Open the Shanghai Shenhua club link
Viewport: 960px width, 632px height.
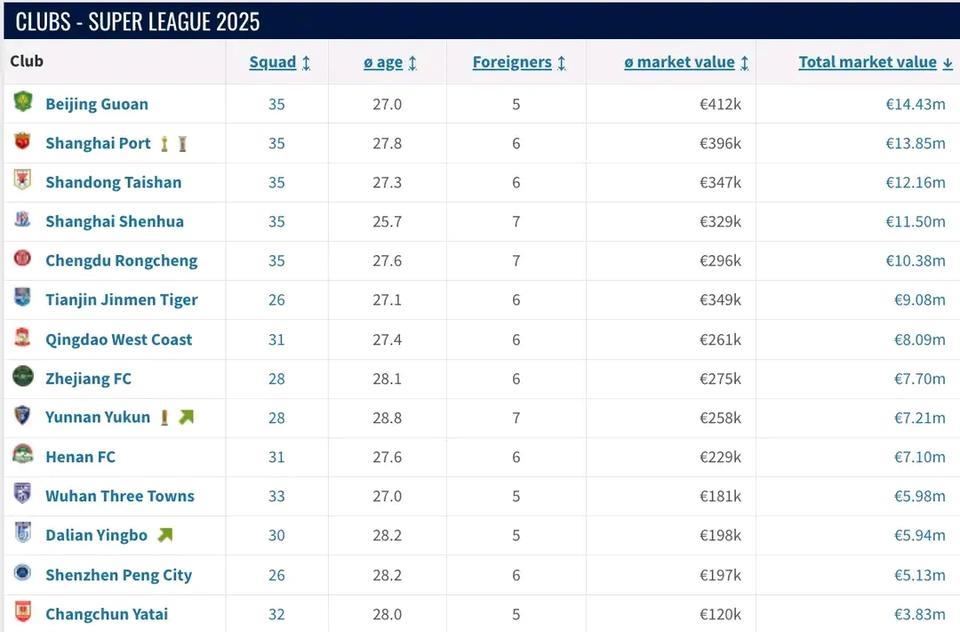pyautogui.click(x=114, y=222)
